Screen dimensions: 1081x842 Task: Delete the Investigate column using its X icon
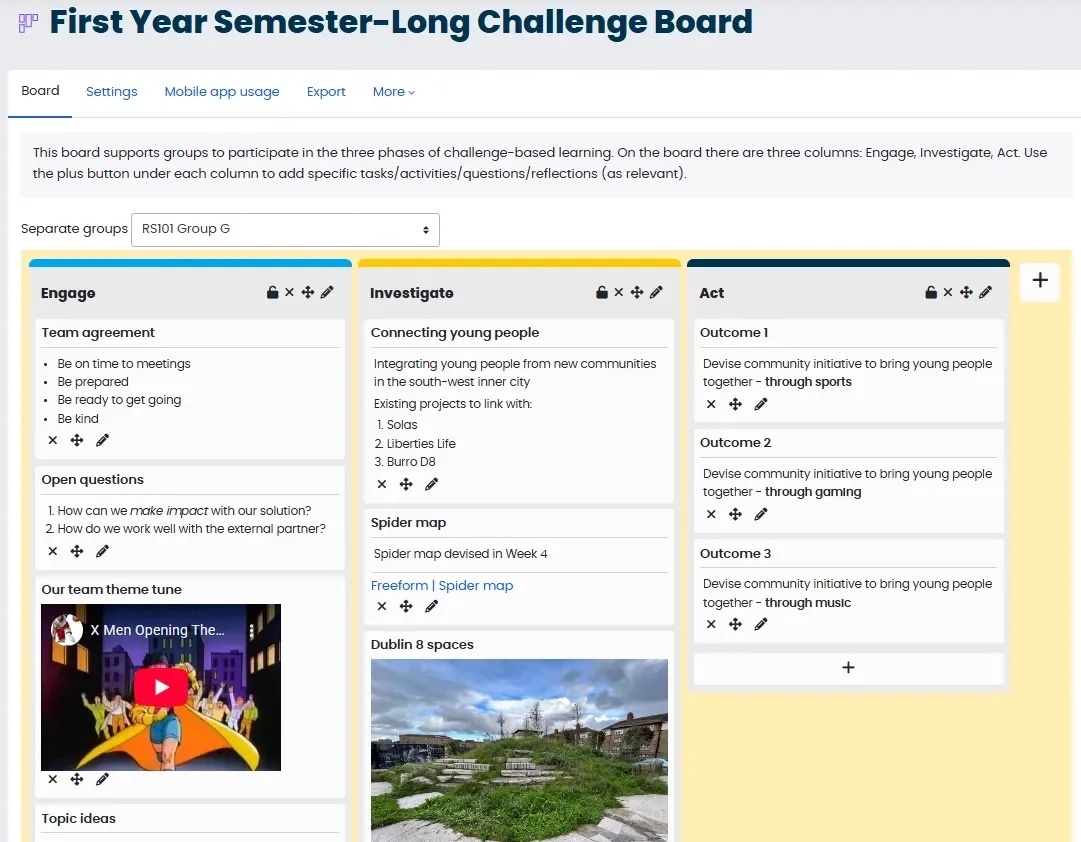click(x=618, y=292)
